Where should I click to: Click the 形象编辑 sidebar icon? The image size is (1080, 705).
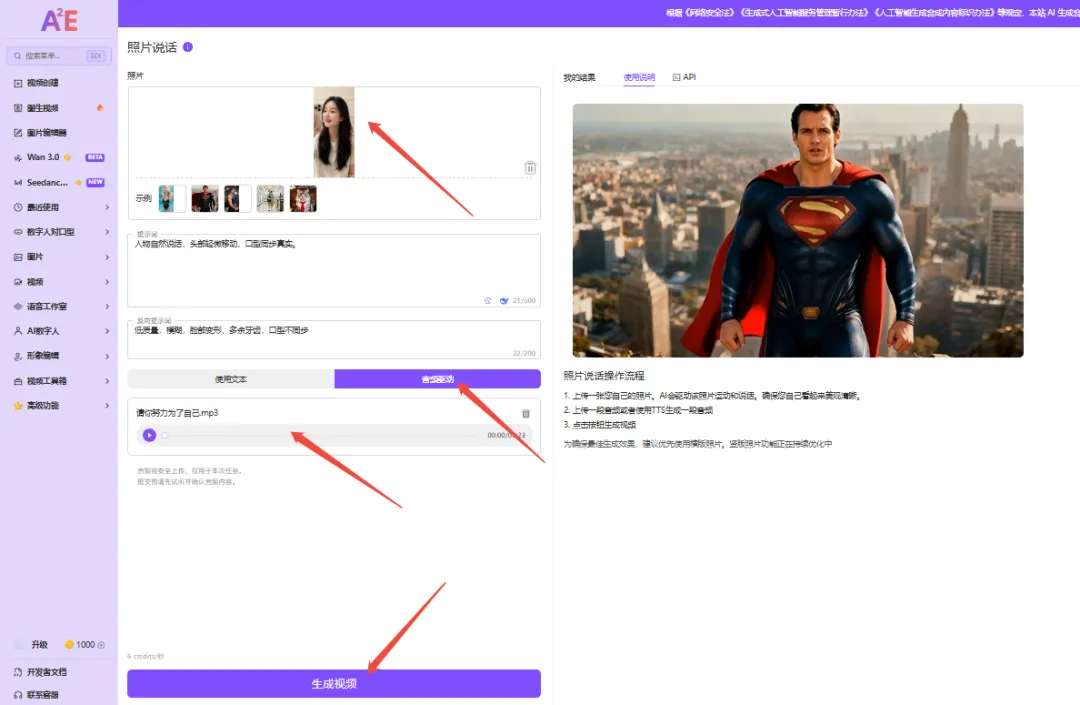click(x=18, y=356)
